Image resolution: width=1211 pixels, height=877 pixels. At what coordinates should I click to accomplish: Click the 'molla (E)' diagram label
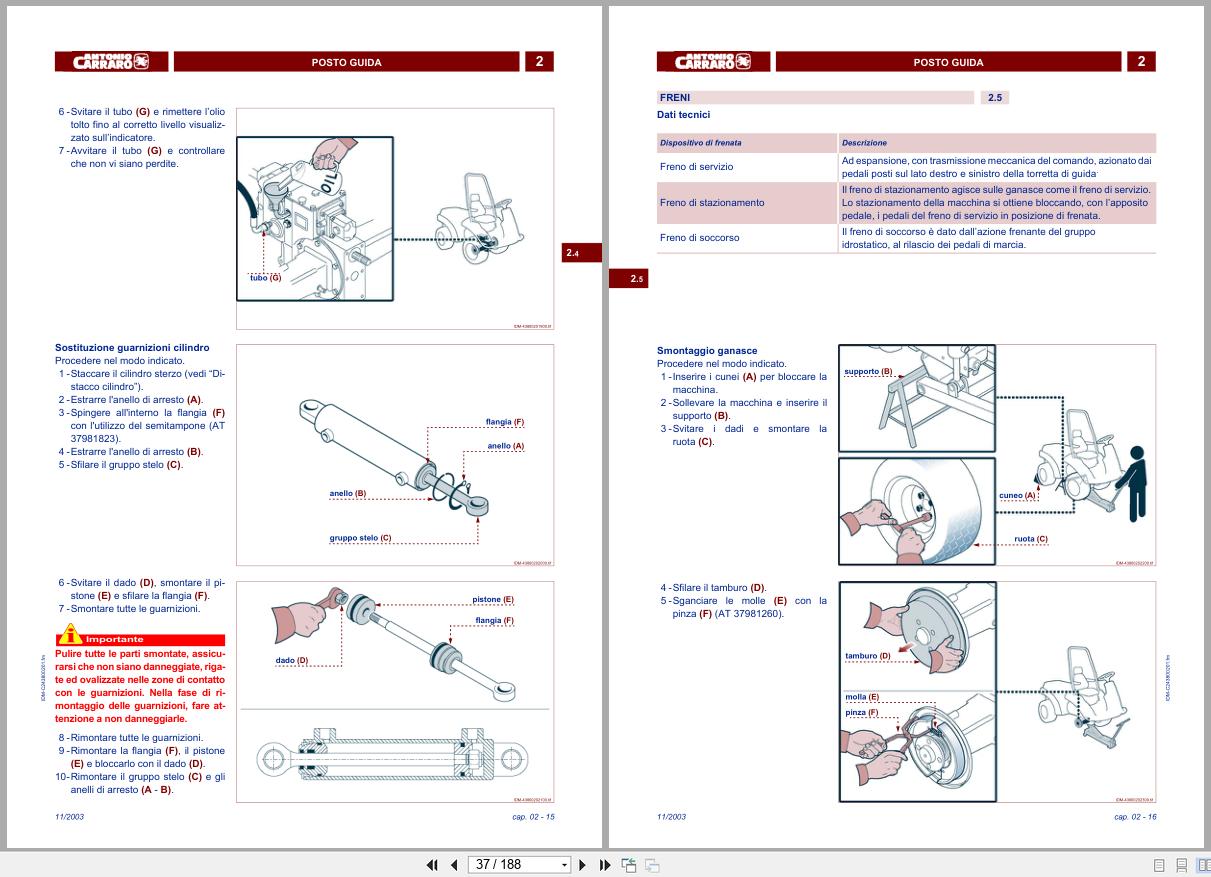click(862, 696)
